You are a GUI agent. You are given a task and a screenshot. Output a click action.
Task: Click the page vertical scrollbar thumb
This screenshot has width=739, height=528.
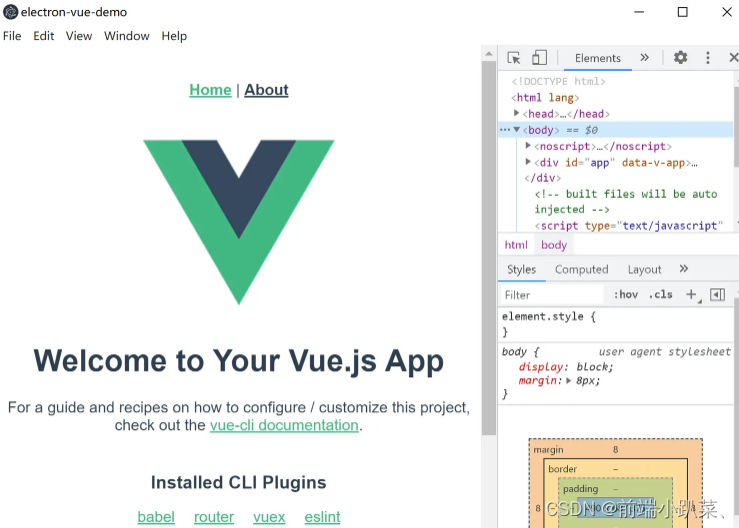tap(489, 248)
